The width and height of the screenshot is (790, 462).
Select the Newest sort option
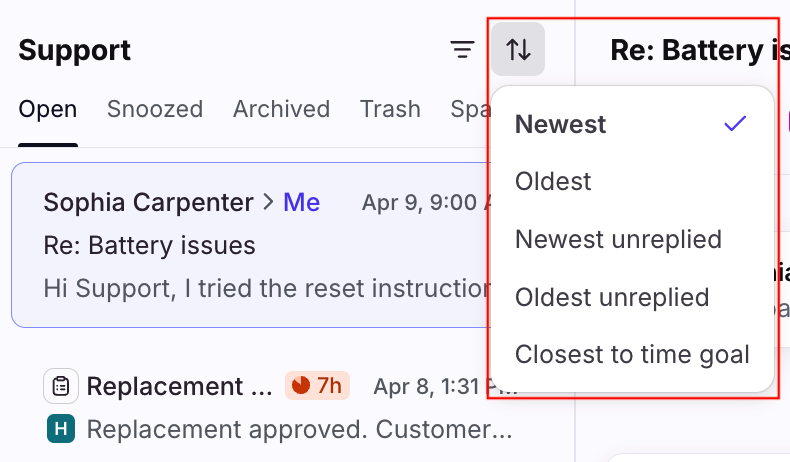pos(561,125)
